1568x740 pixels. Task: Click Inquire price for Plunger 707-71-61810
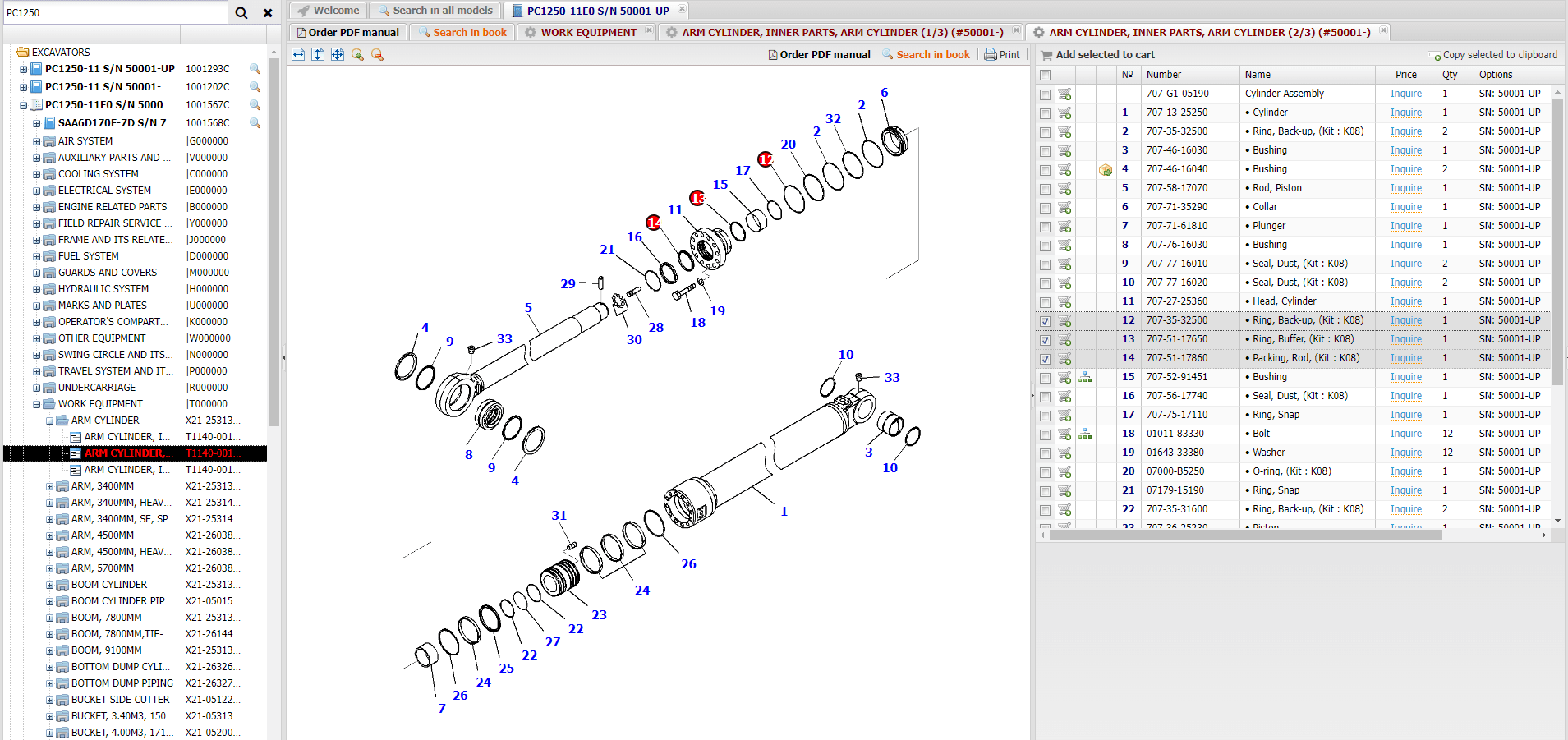pyautogui.click(x=1405, y=226)
